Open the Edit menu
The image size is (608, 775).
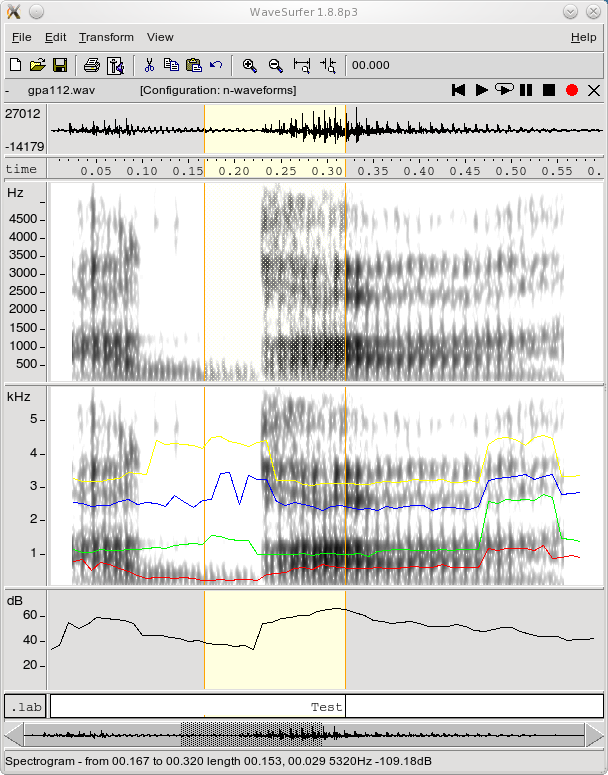[55, 37]
